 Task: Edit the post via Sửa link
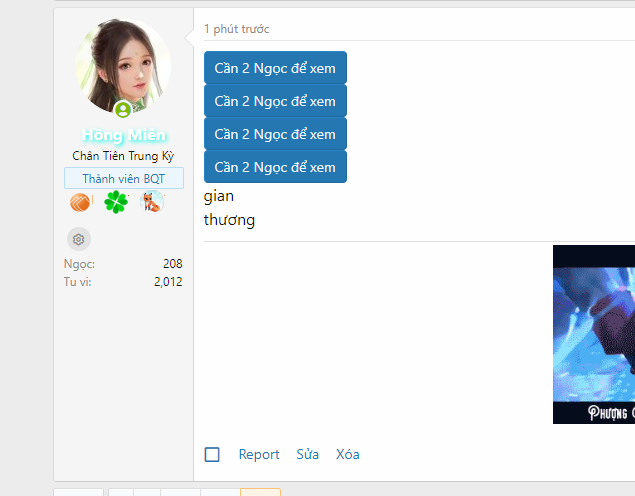[x=308, y=454]
